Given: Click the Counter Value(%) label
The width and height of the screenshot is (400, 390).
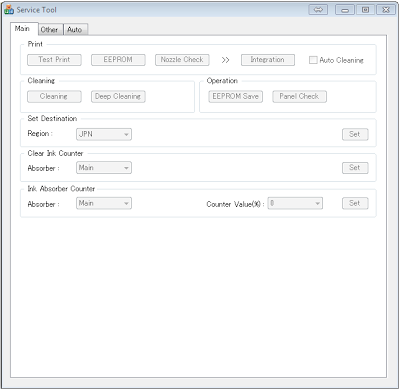Looking at the screenshot, I should tap(235, 204).
